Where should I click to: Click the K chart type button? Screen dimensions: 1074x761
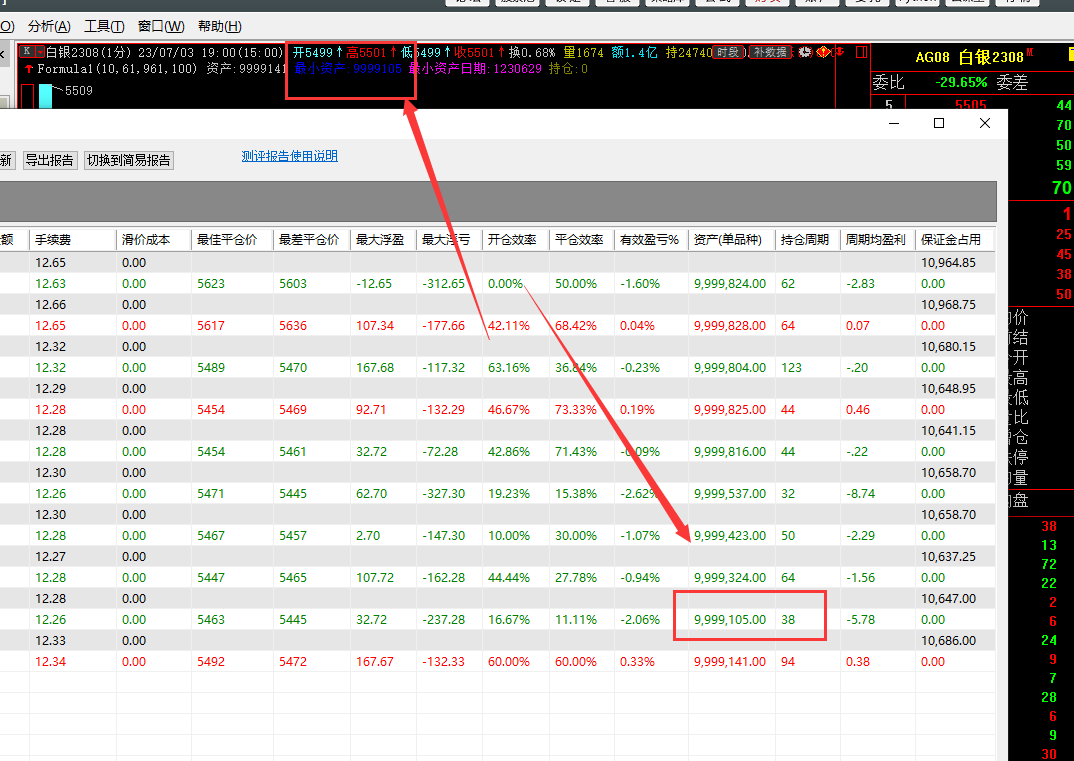click(26, 51)
